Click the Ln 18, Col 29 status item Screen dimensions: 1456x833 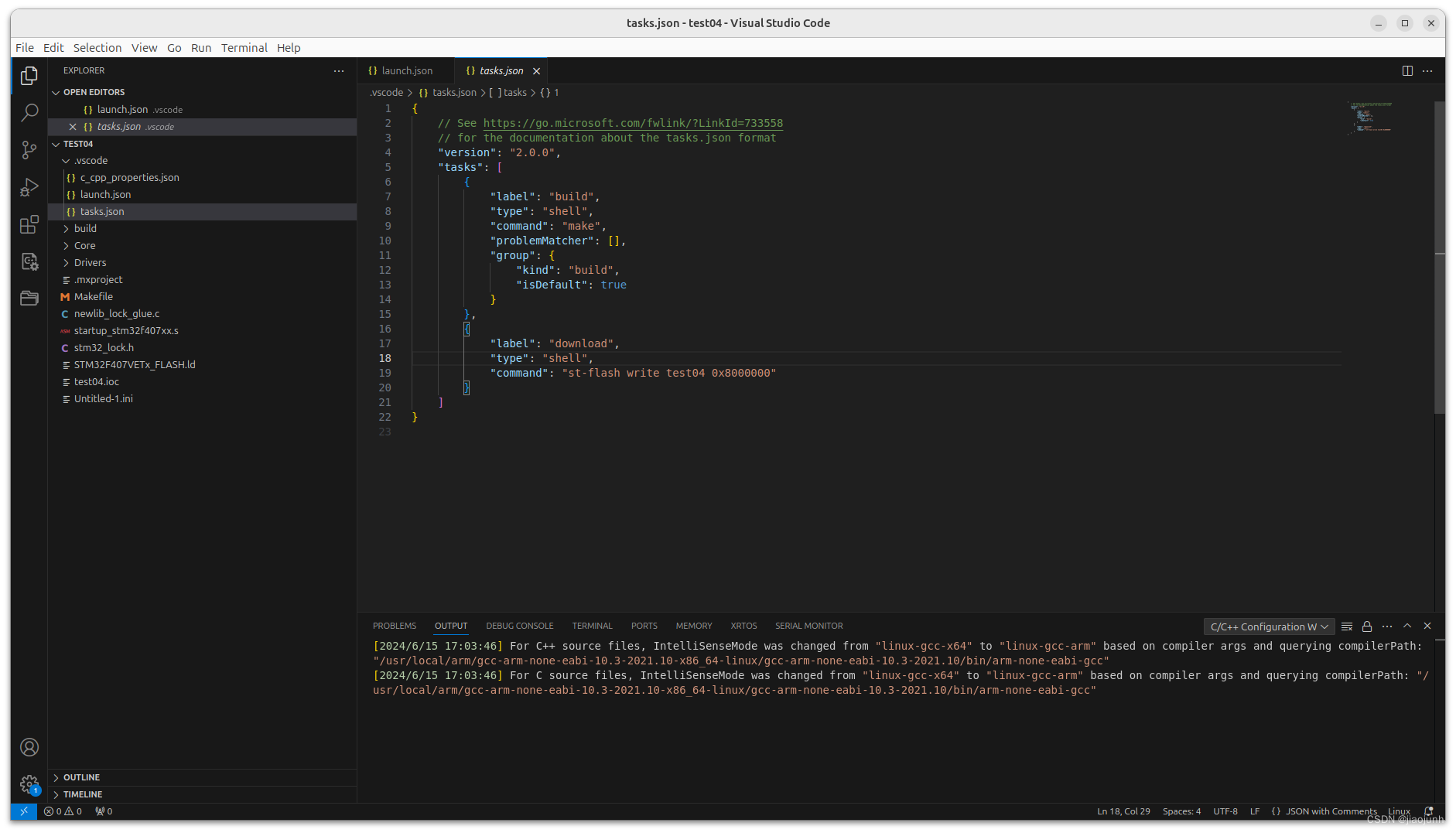tap(1123, 811)
